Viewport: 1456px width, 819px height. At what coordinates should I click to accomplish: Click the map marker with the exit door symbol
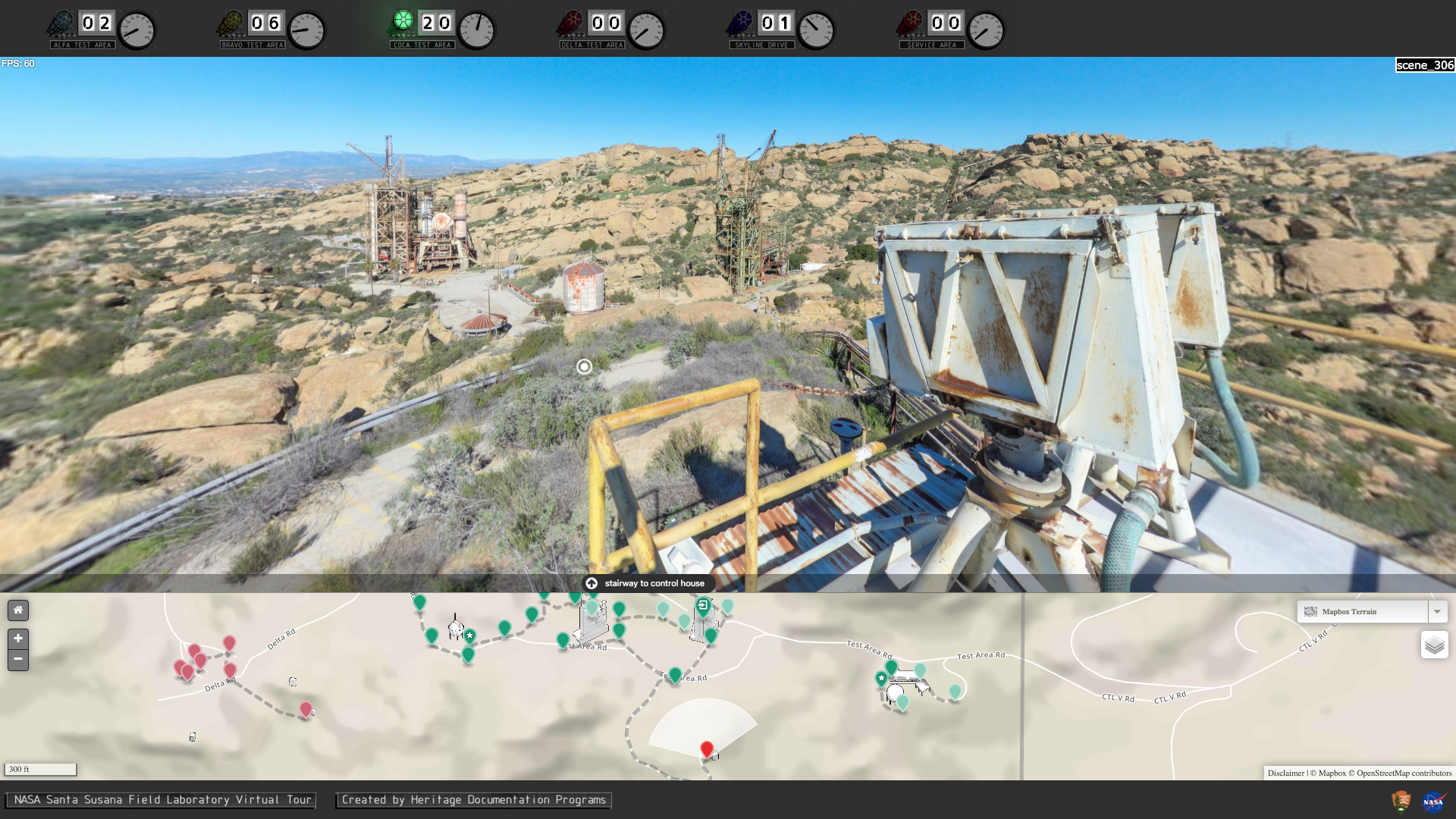click(703, 606)
